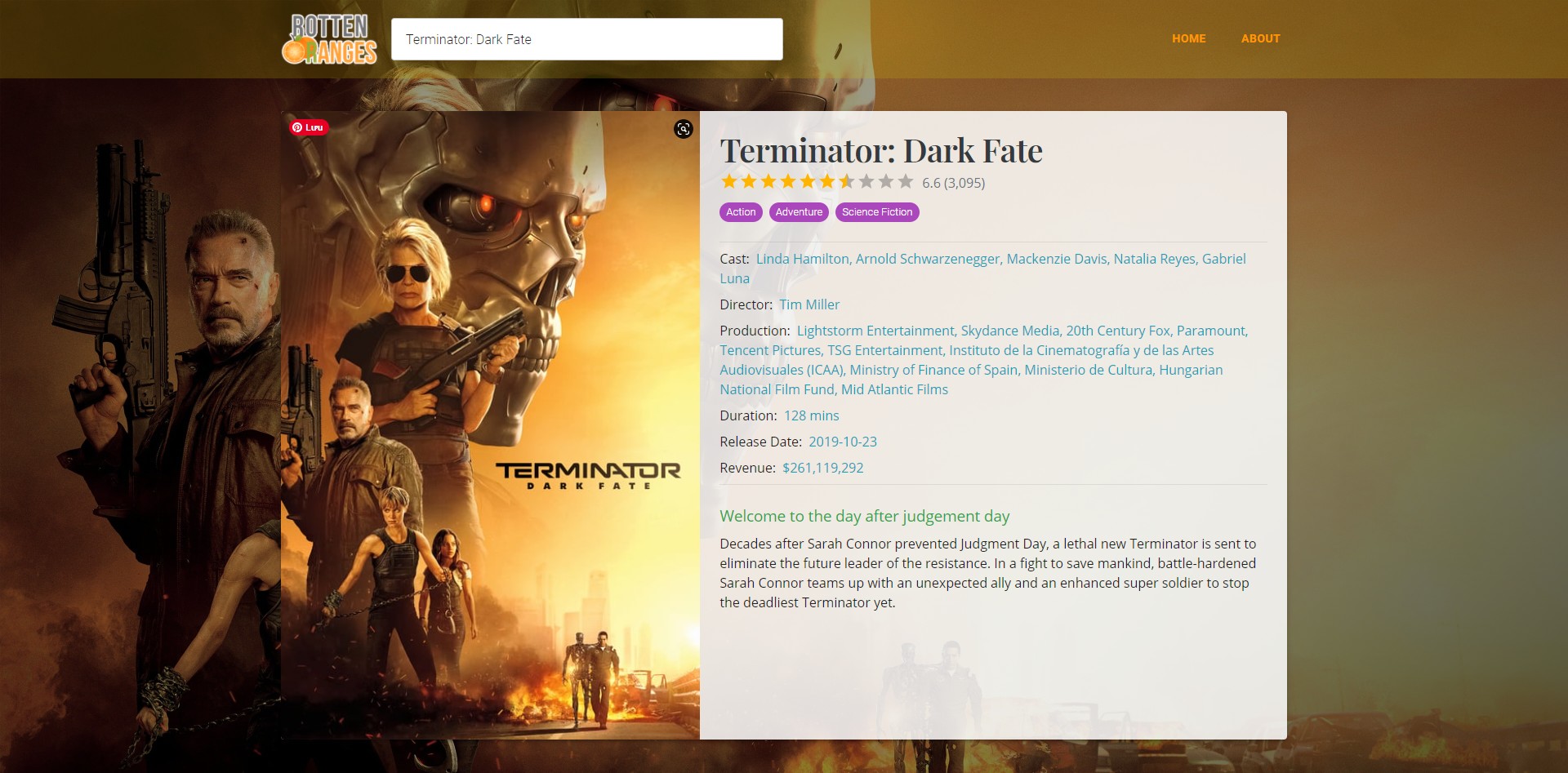Select the Action genre tag

point(741,212)
